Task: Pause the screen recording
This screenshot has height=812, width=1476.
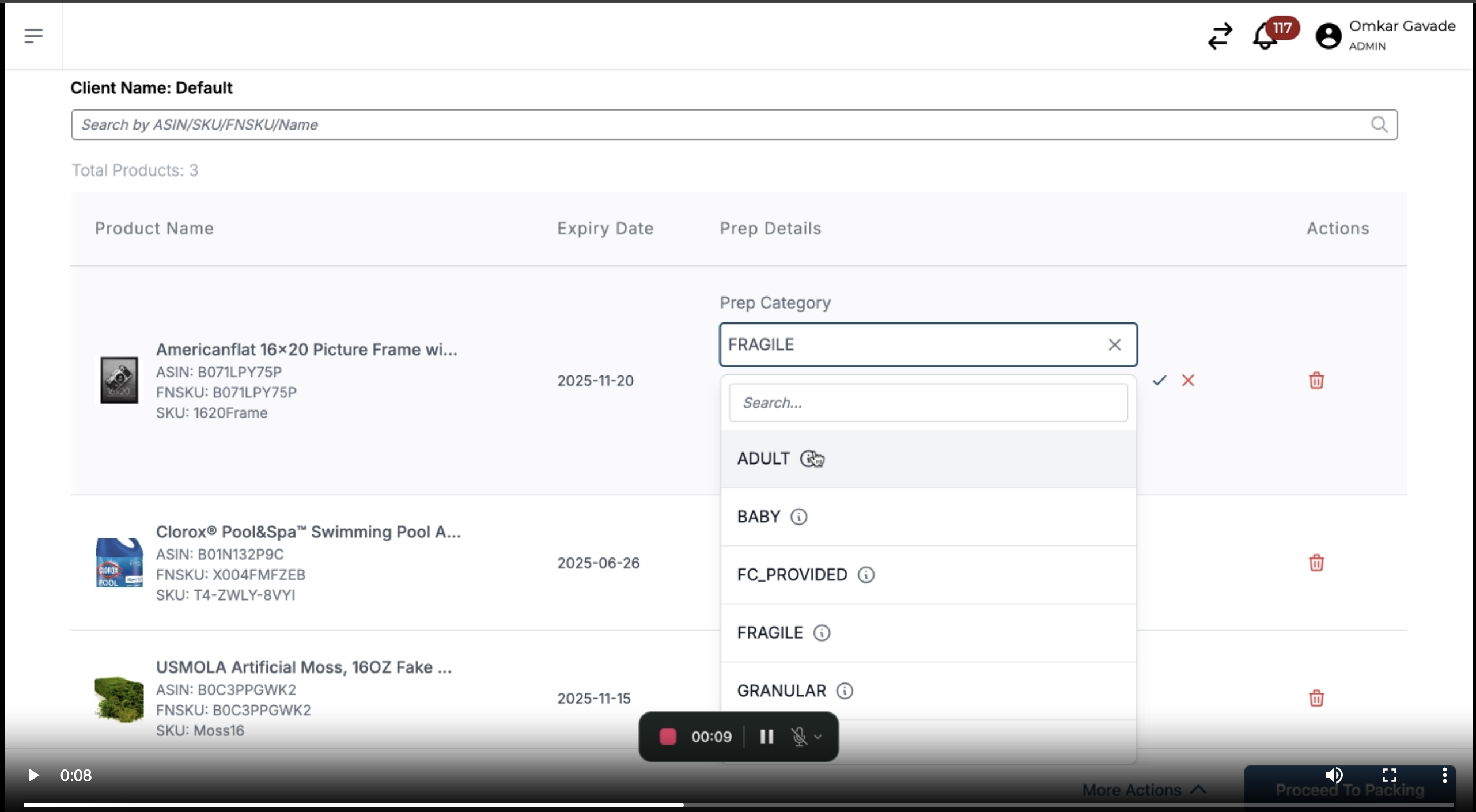Action: [766, 737]
